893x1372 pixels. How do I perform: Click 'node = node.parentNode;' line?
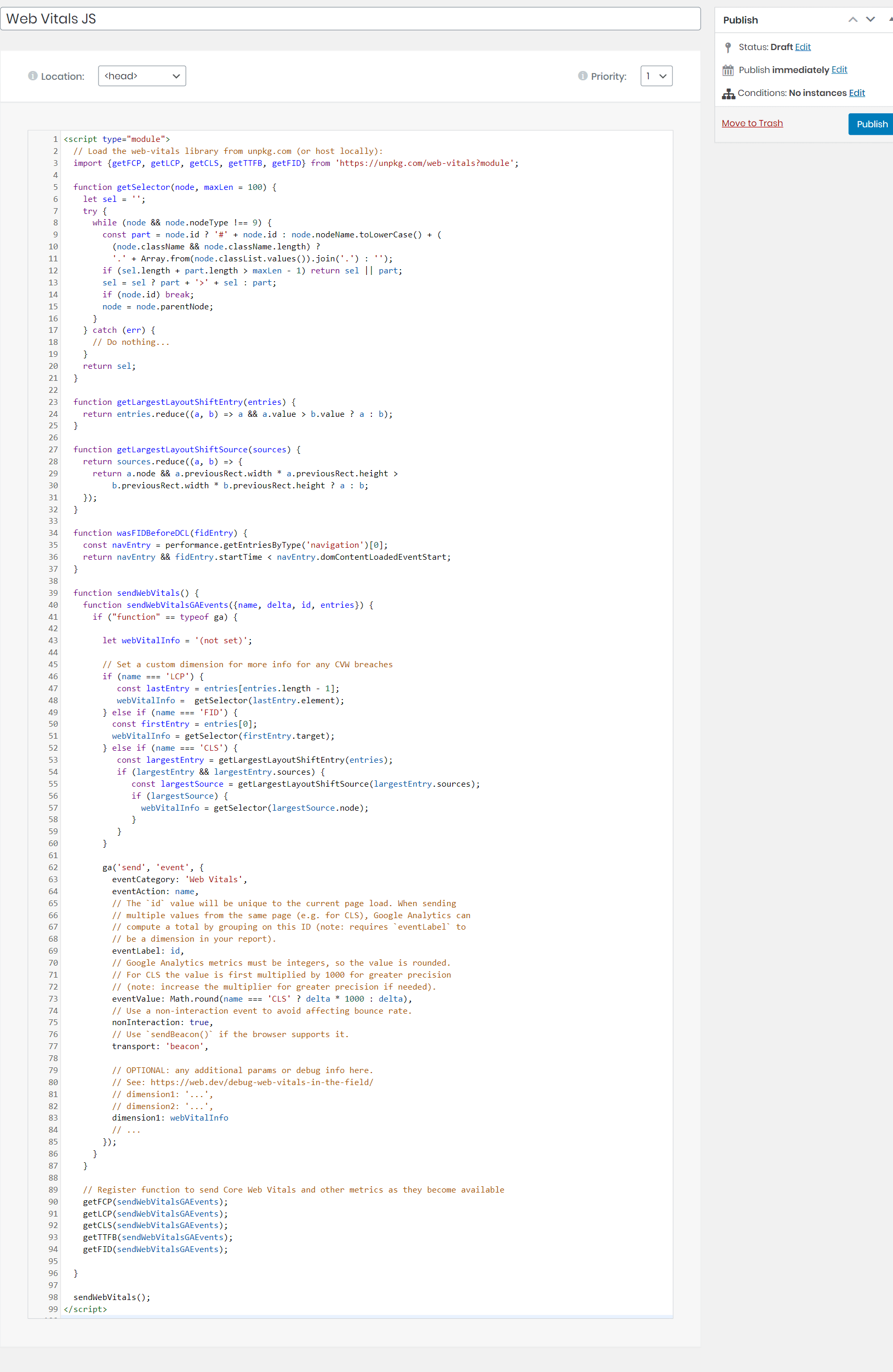[x=158, y=307]
